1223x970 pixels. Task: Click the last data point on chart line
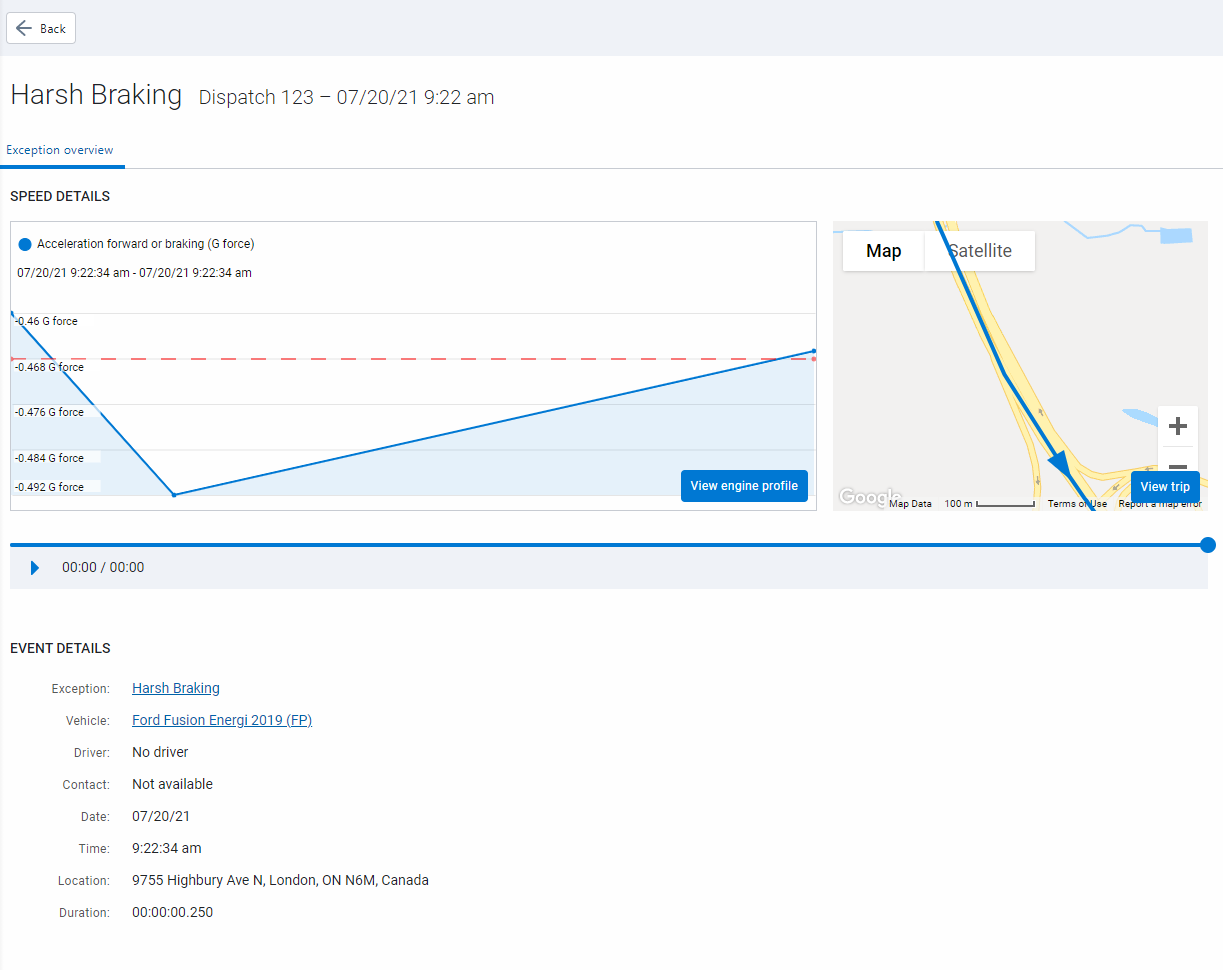tap(814, 351)
